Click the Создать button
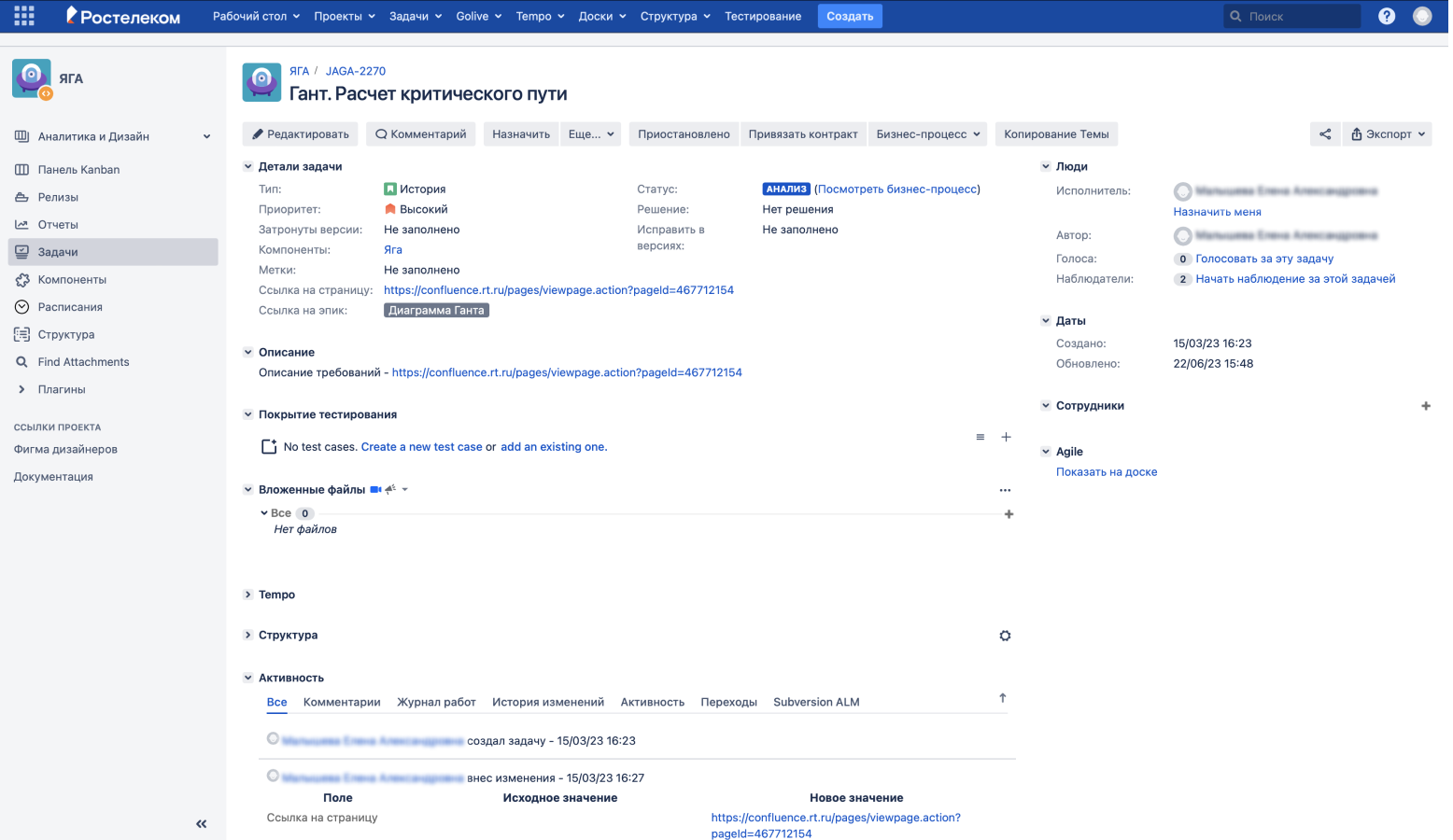The width and height of the screenshot is (1453, 840). tap(850, 16)
